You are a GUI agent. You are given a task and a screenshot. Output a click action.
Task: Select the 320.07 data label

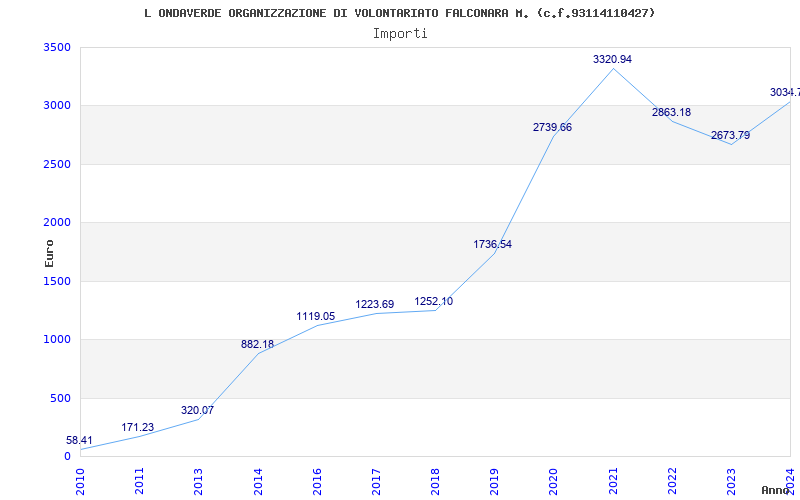coord(197,410)
